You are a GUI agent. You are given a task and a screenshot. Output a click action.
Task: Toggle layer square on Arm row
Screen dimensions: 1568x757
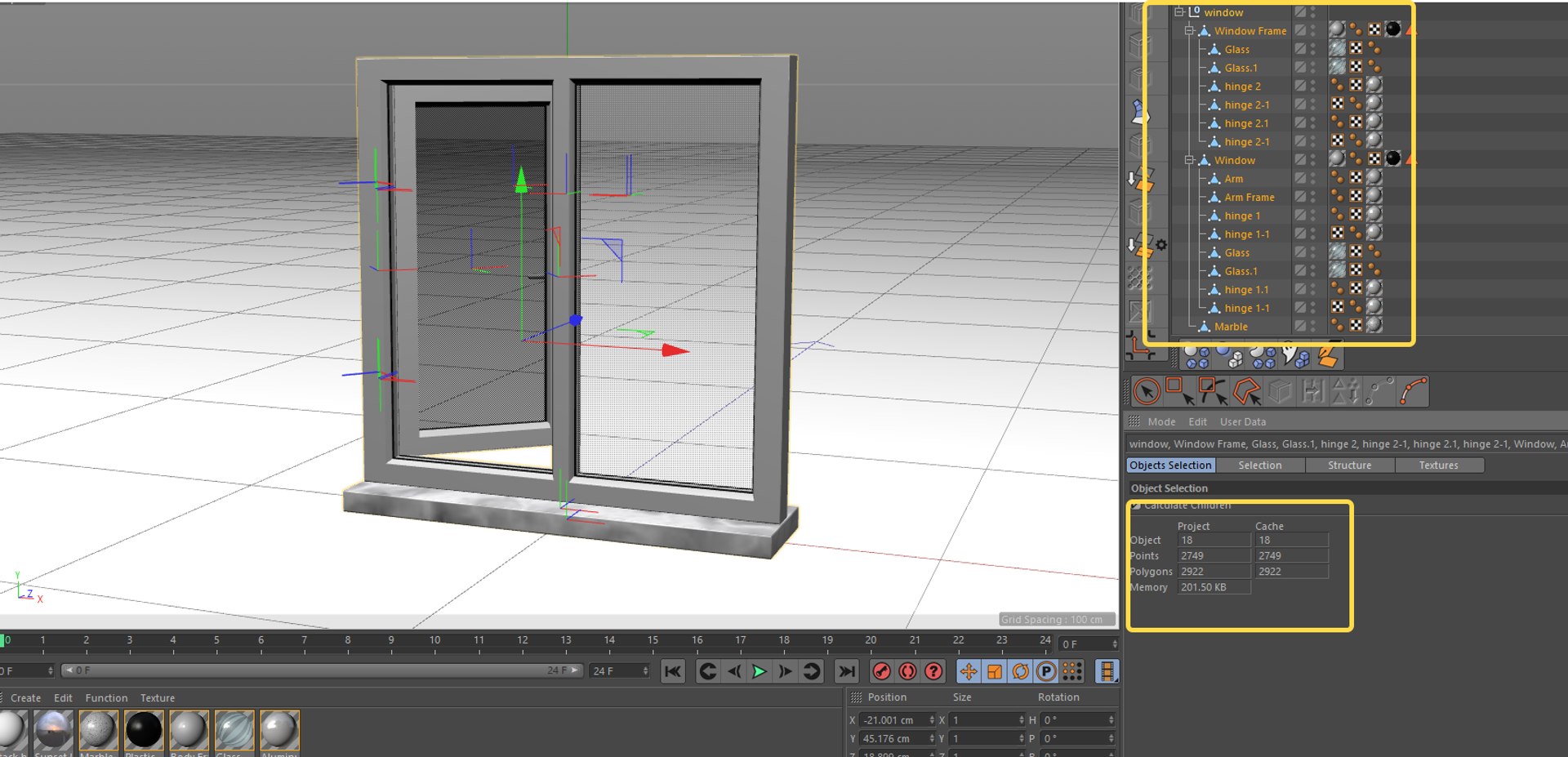[1300, 178]
